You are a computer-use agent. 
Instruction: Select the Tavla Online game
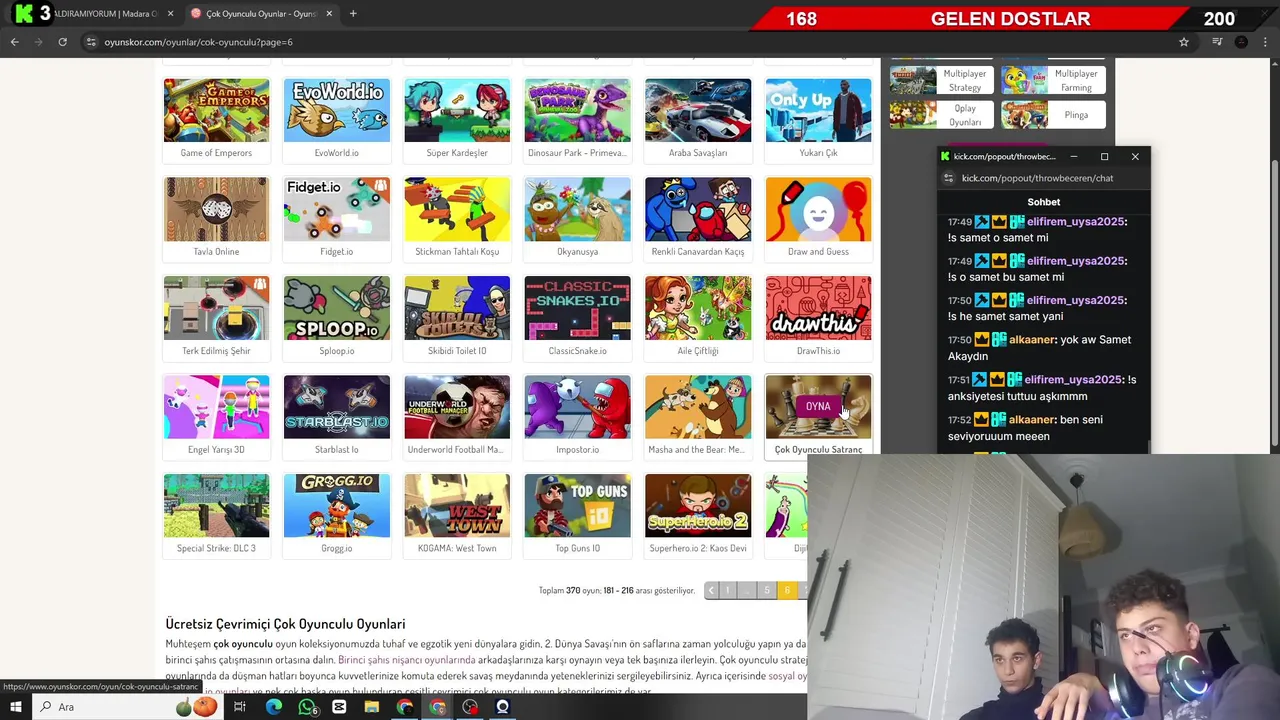pos(216,210)
